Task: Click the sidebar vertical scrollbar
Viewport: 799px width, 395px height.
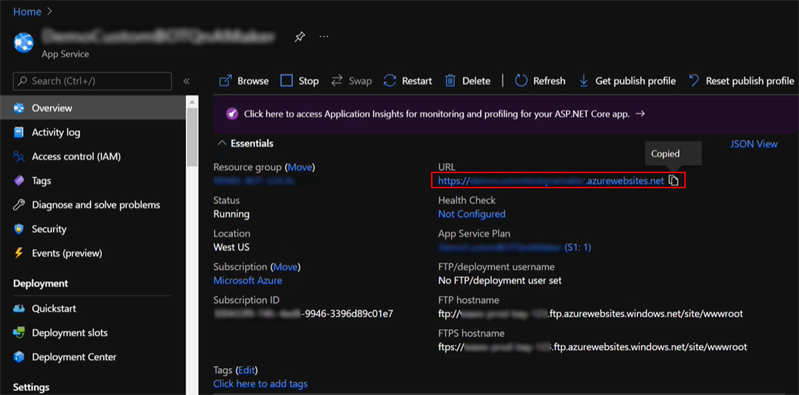Action: [x=192, y=138]
